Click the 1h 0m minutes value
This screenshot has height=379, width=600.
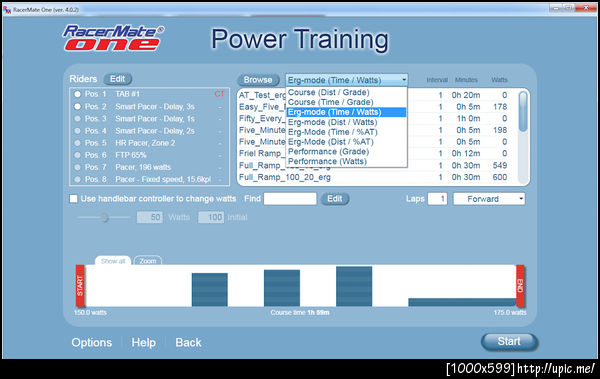pyautogui.click(x=468, y=118)
